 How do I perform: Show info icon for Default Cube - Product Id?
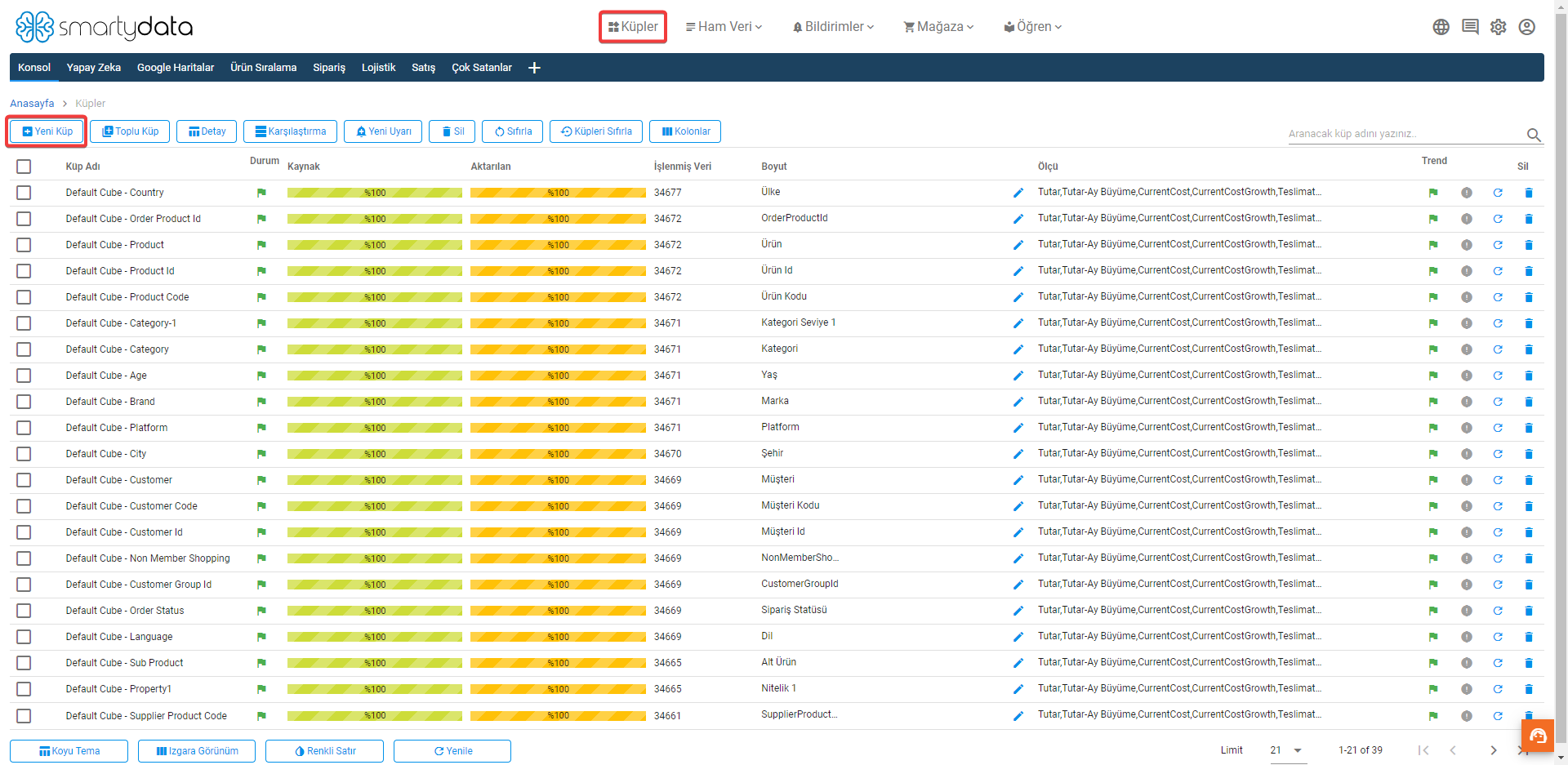1467,271
